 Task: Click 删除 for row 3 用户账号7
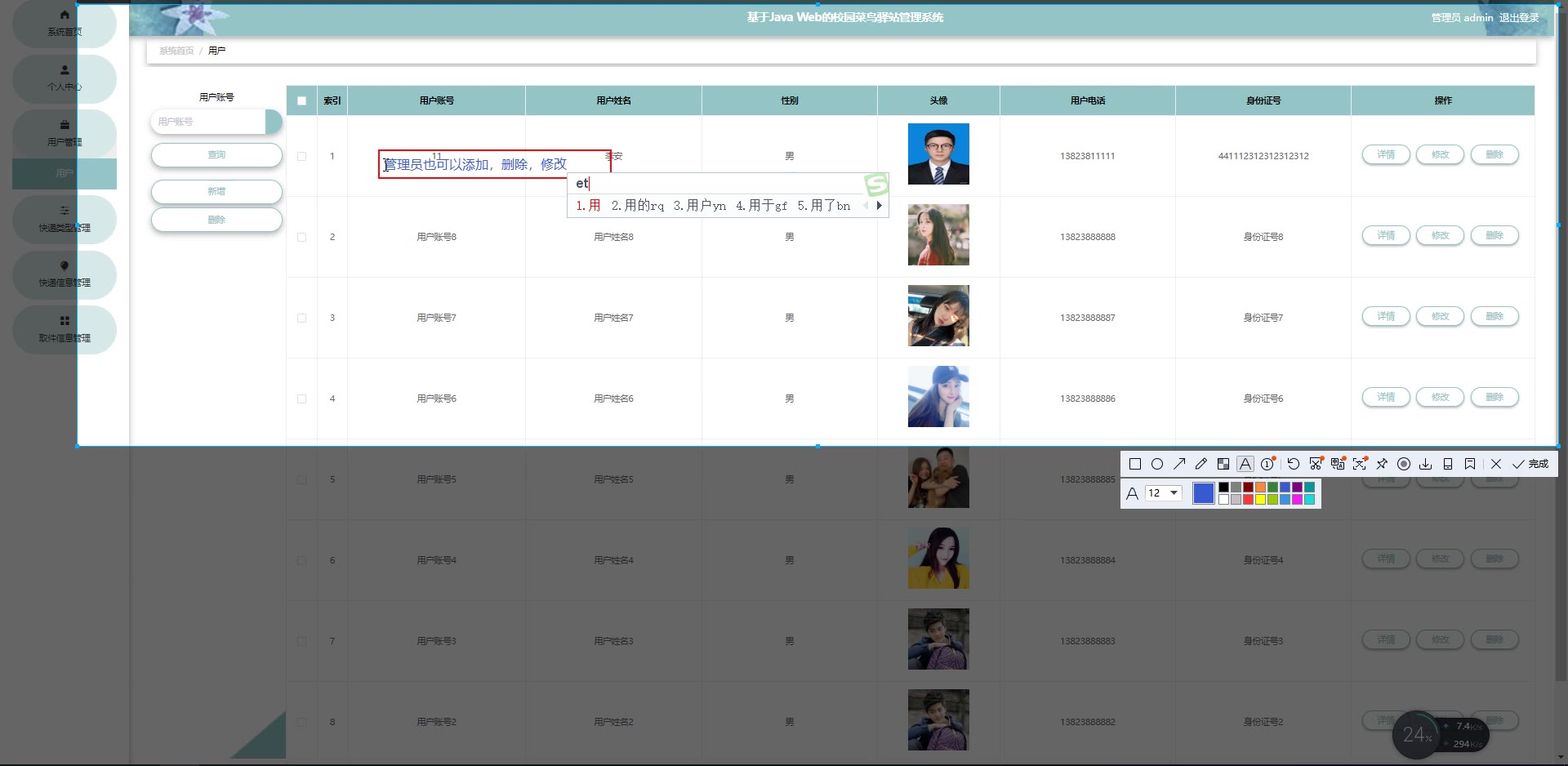click(x=1494, y=316)
